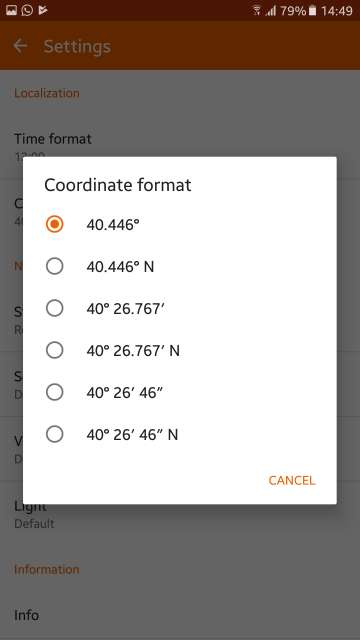Open the Time format setting
This screenshot has height=640, width=360.
click(x=180, y=146)
